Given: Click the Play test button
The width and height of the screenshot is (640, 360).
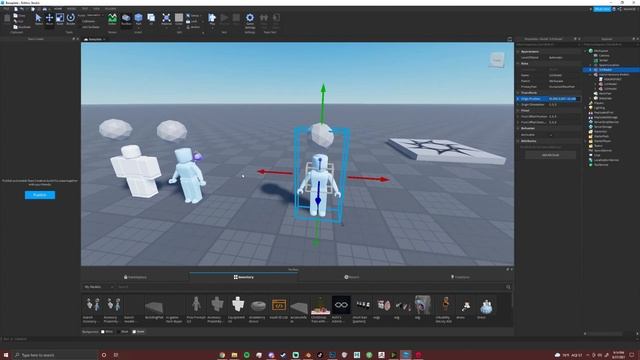Looking at the screenshot, I should [x=212, y=19].
